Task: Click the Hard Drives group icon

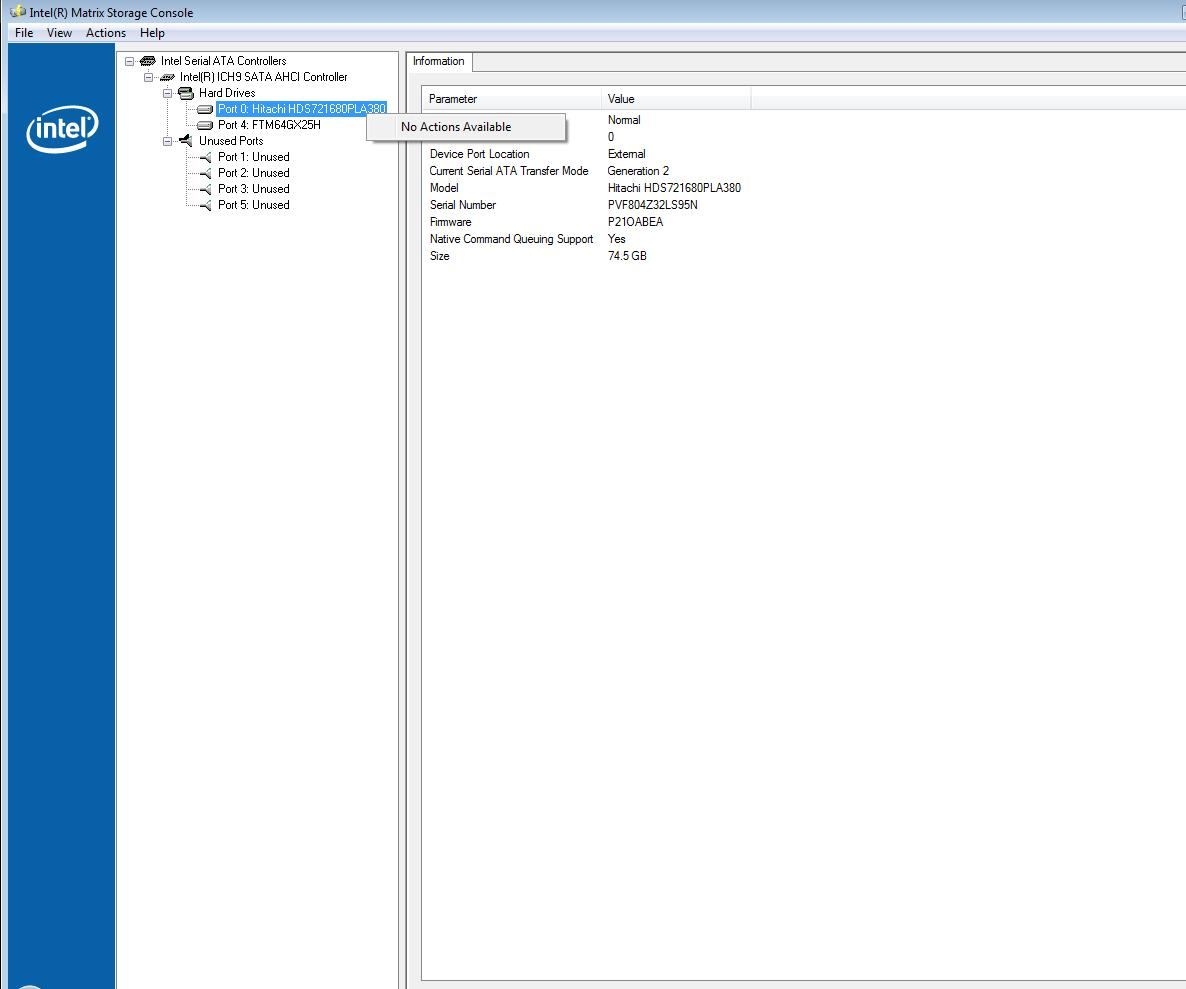Action: point(186,93)
